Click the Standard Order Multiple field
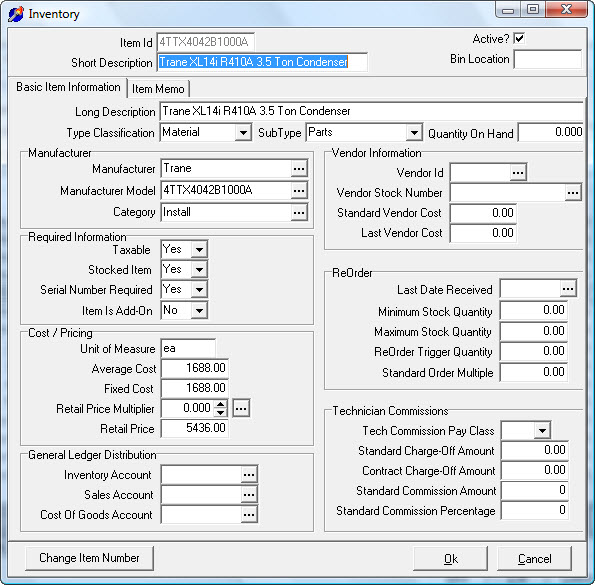Image resolution: width=595 pixels, height=585 pixels. (534, 373)
